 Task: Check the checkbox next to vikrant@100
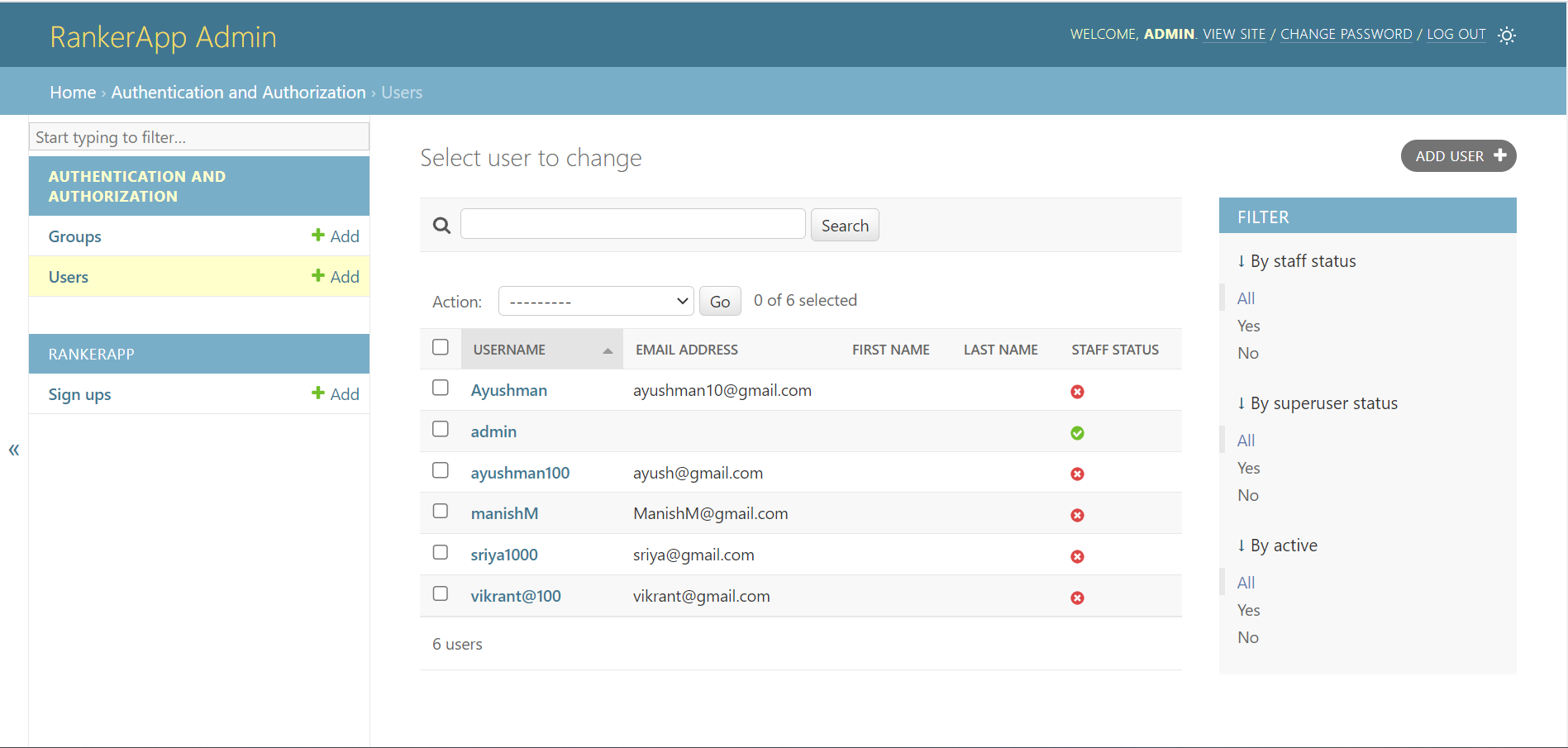pos(440,593)
